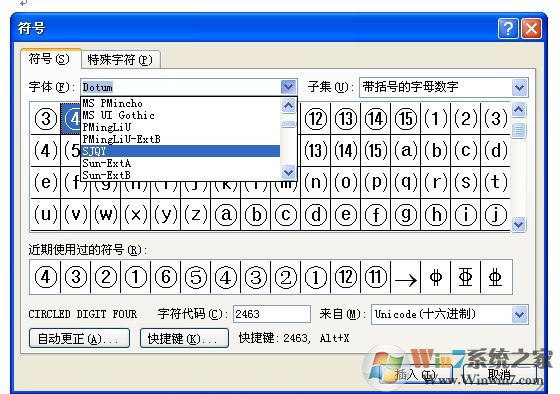
Task: Select circled letter h symbol
Action: pyautogui.click(x=436, y=214)
